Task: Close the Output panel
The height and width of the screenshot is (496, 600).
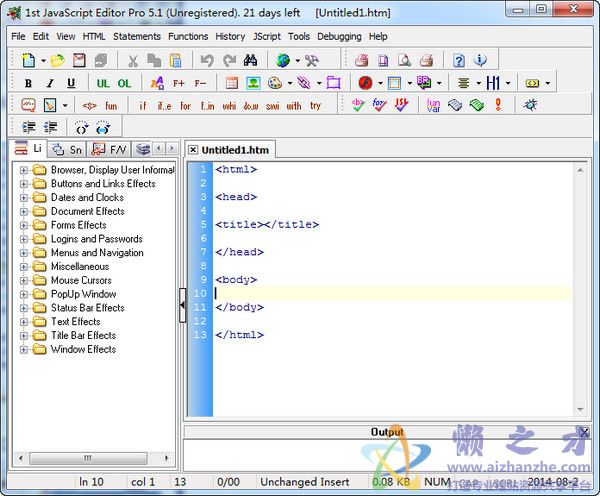Action: [584, 432]
